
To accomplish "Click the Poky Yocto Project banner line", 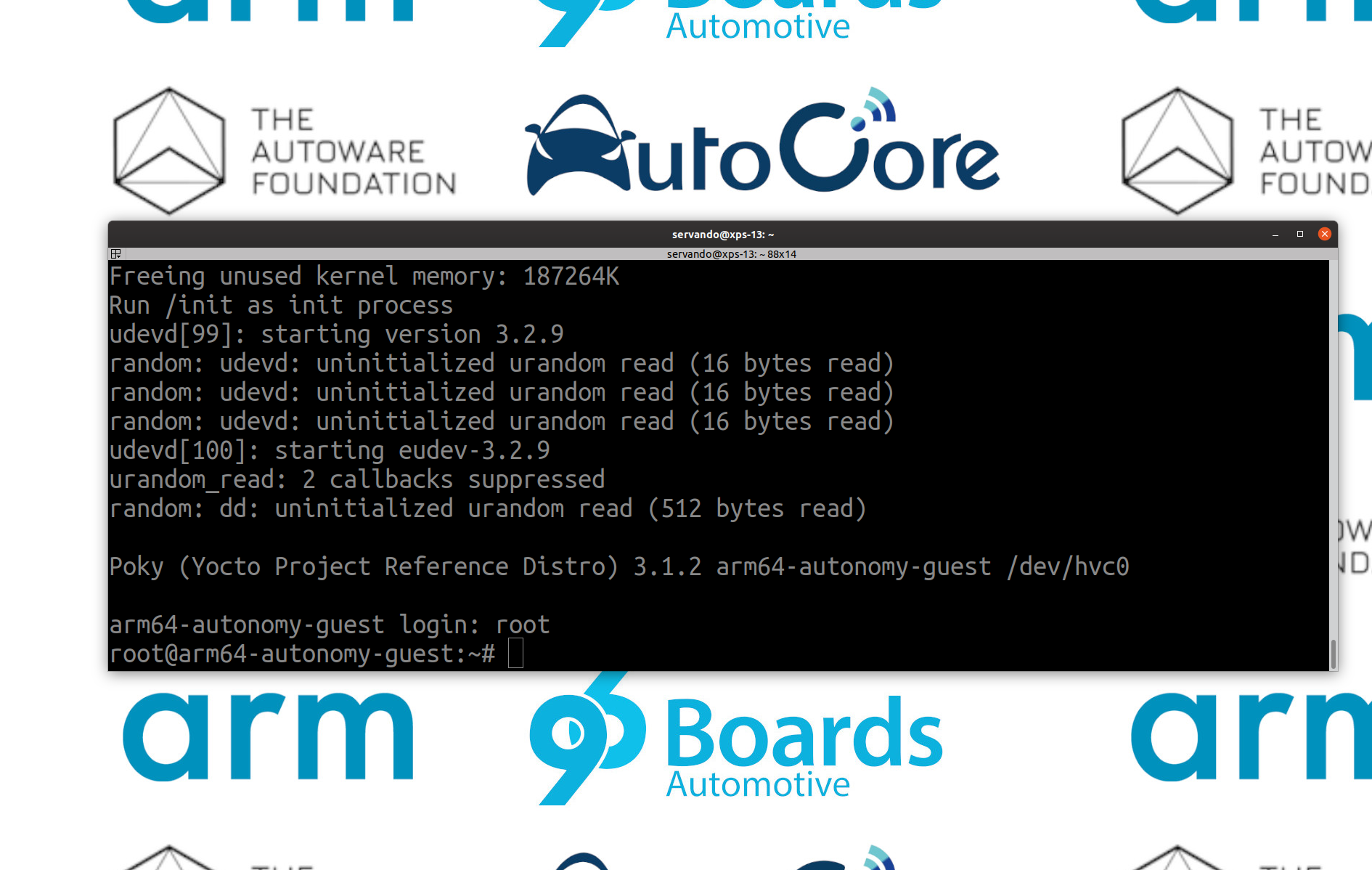I will click(618, 566).
